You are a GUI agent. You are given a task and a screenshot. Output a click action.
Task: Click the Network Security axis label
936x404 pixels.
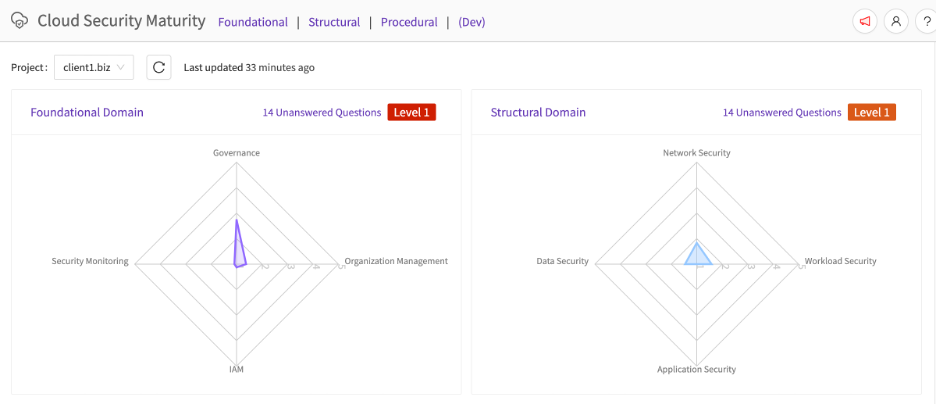697,153
